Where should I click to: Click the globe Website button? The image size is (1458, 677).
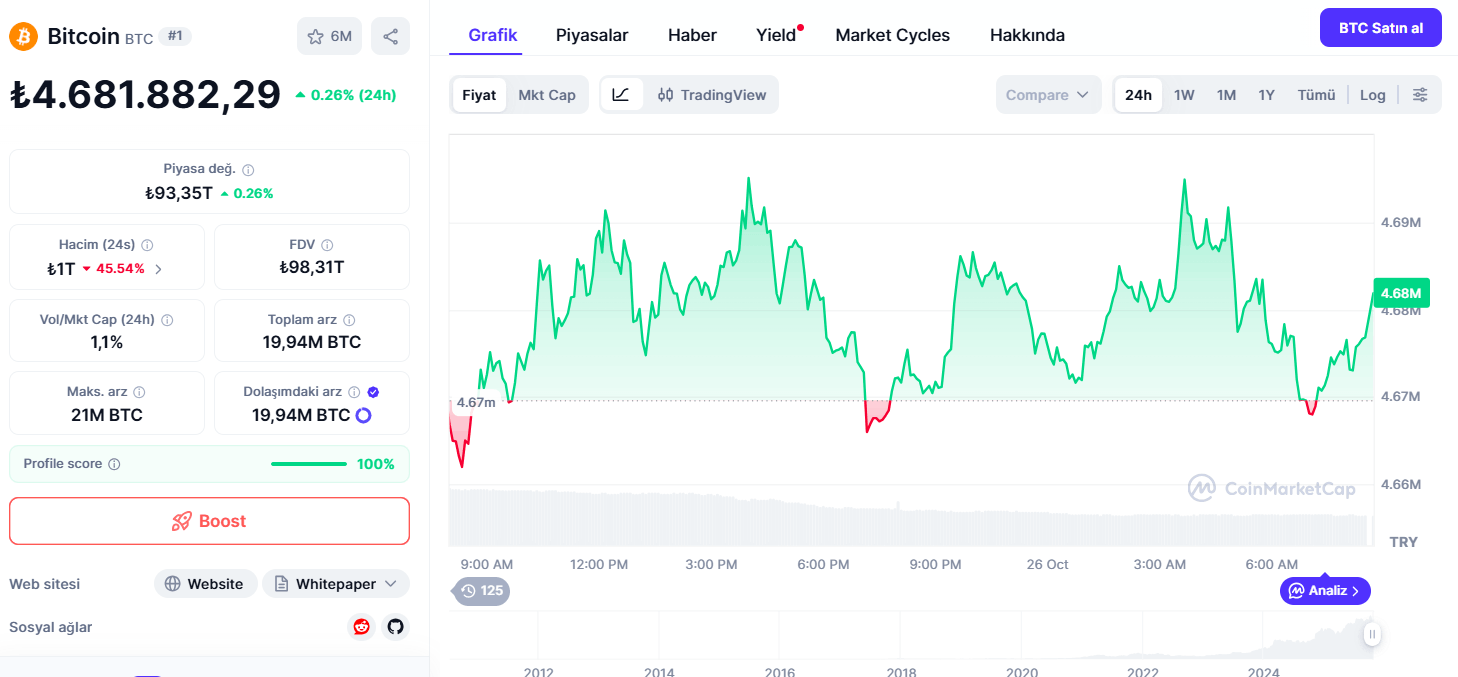click(205, 584)
